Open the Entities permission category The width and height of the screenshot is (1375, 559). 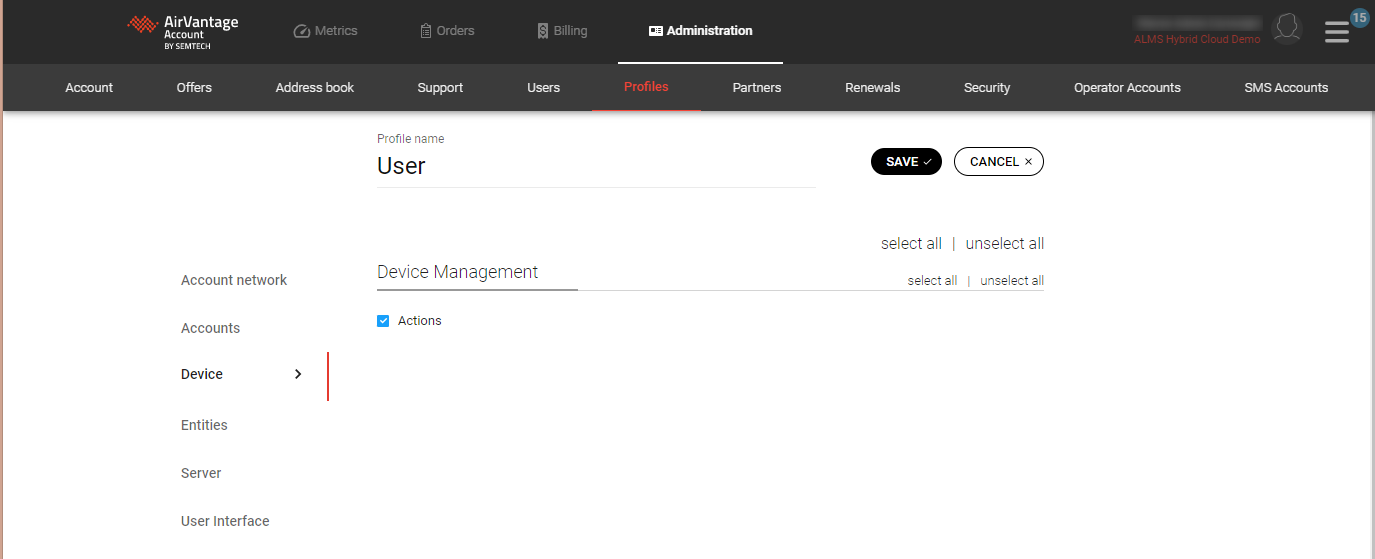click(x=204, y=425)
